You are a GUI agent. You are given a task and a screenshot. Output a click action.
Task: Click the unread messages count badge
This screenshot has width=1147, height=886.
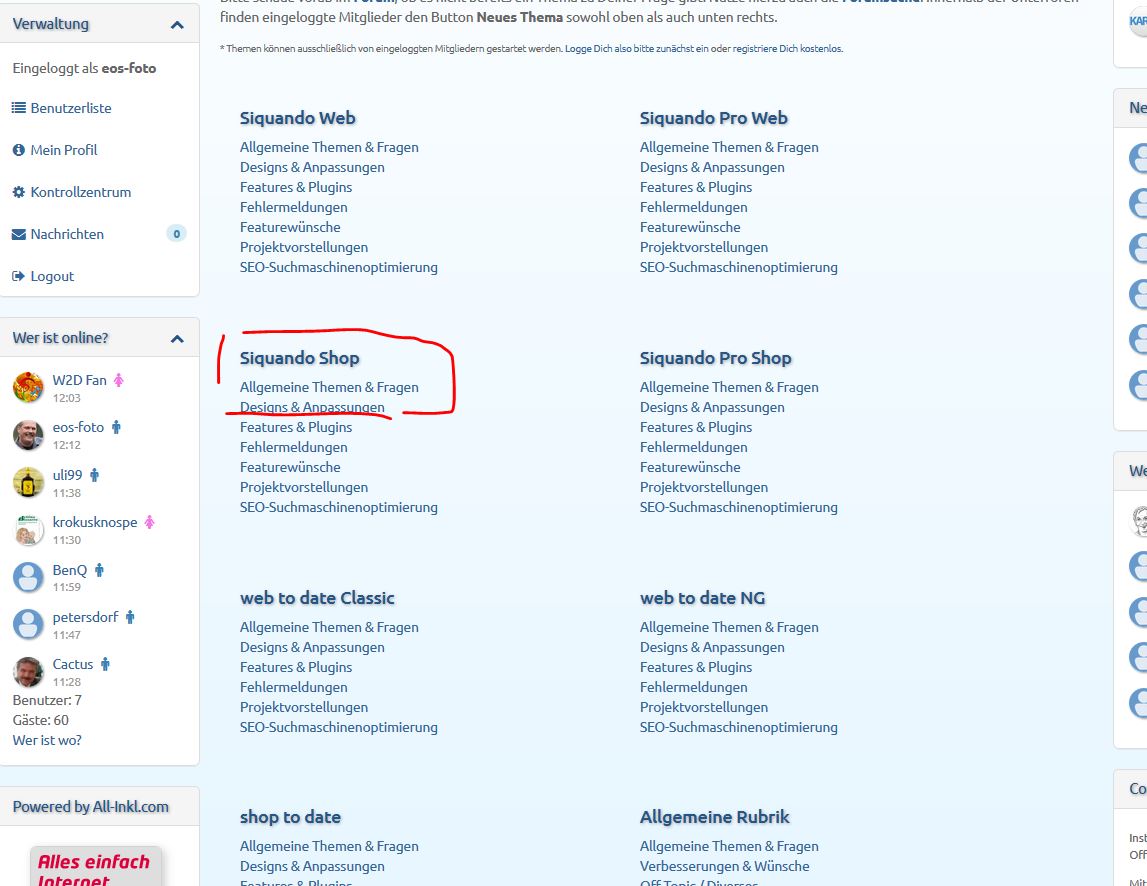click(x=176, y=234)
